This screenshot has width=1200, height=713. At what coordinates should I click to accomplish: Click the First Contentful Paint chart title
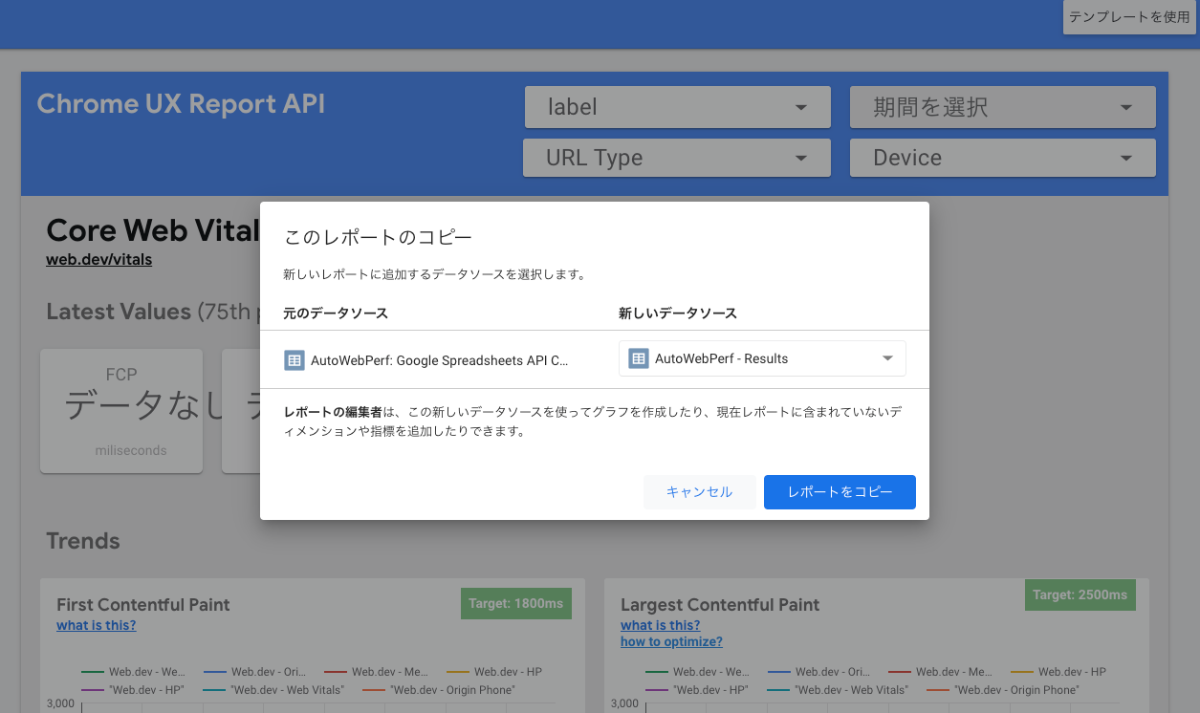coord(143,605)
